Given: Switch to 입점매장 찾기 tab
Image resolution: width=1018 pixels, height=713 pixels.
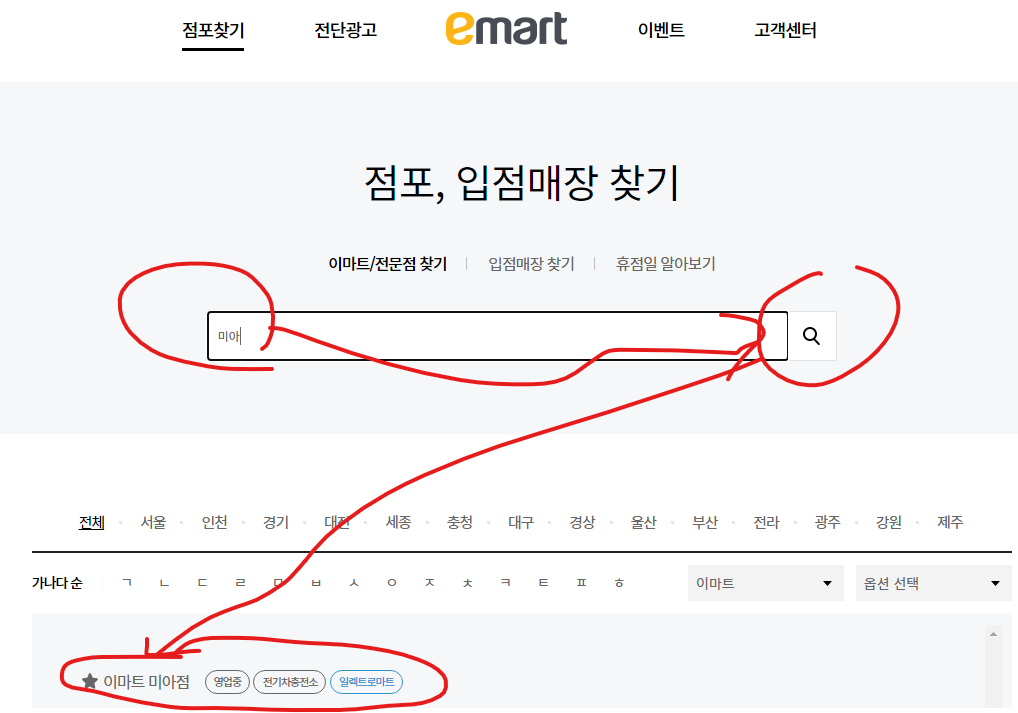Looking at the screenshot, I should point(531,264).
